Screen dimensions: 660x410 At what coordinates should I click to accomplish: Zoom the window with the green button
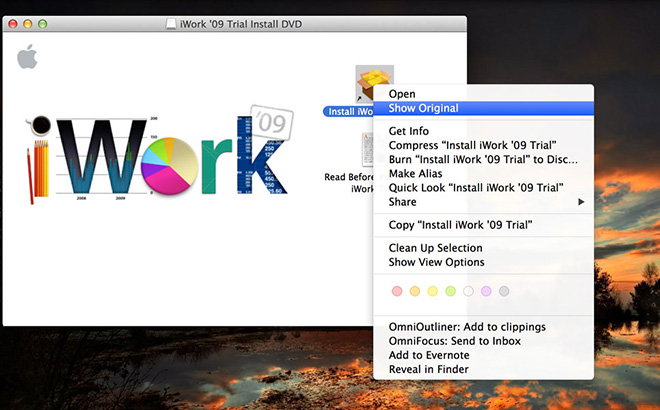(43, 24)
